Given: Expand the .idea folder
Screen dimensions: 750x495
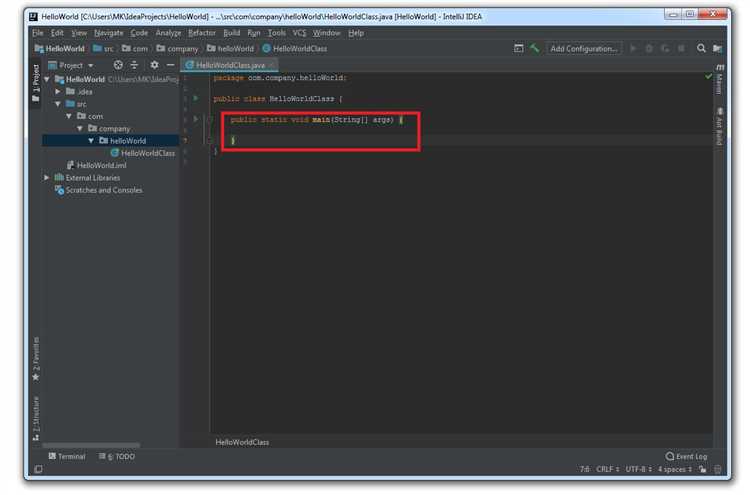Looking at the screenshot, I should tap(58, 91).
